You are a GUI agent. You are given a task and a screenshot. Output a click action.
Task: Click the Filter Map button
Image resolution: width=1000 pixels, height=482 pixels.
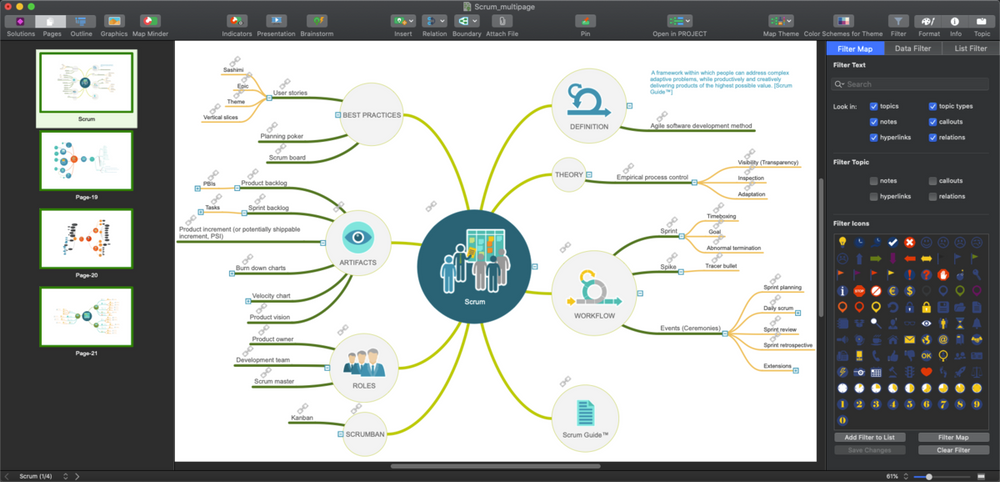tap(953, 437)
